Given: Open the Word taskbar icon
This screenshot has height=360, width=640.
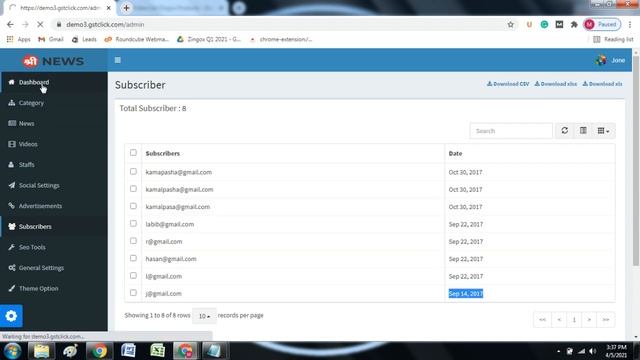Looking at the screenshot, I should (129, 351).
